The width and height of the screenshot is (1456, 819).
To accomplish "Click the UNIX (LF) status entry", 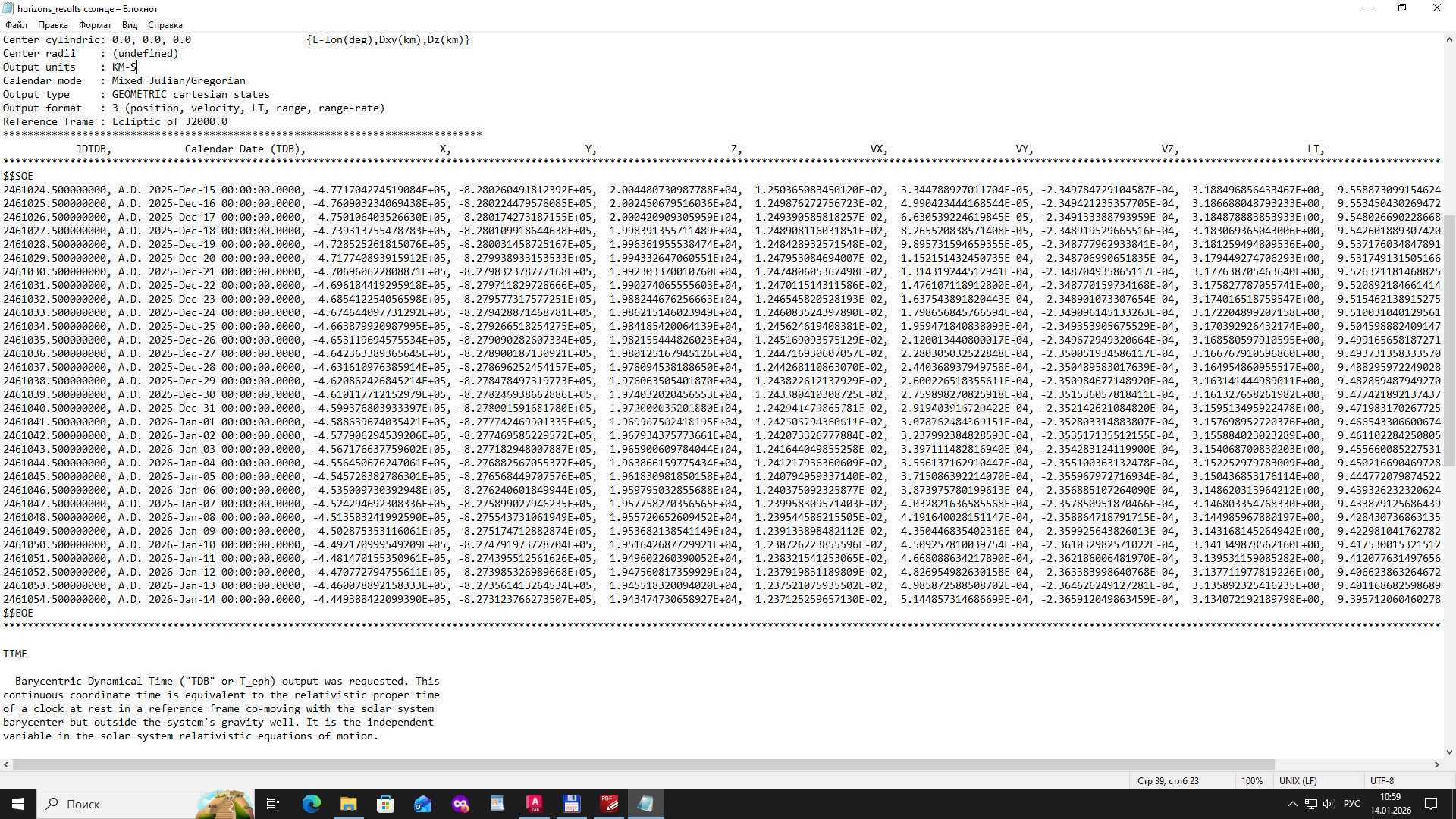I will pos(1298,780).
